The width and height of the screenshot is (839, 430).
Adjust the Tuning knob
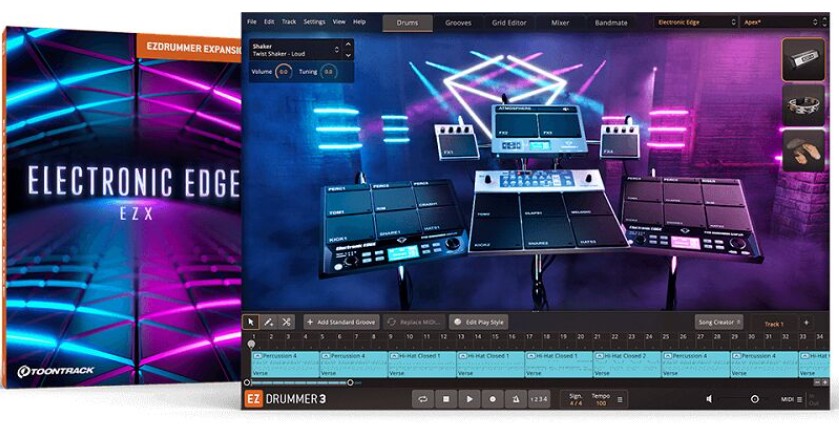328,72
